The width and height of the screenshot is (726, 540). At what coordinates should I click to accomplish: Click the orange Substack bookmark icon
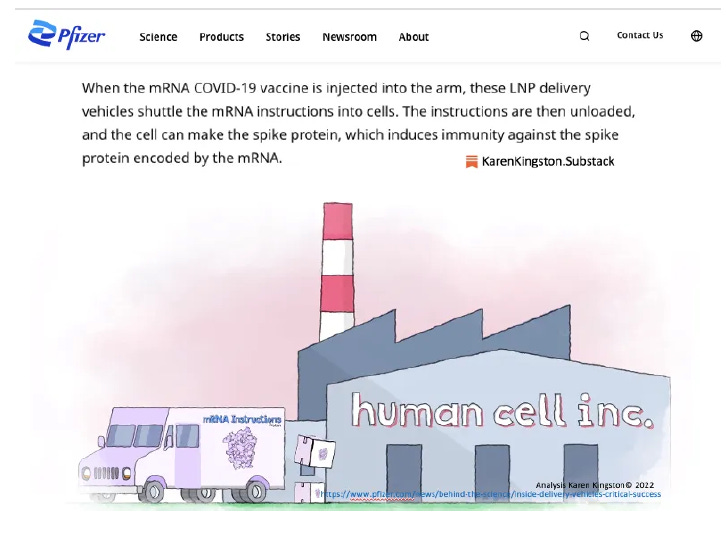pyautogui.click(x=471, y=162)
